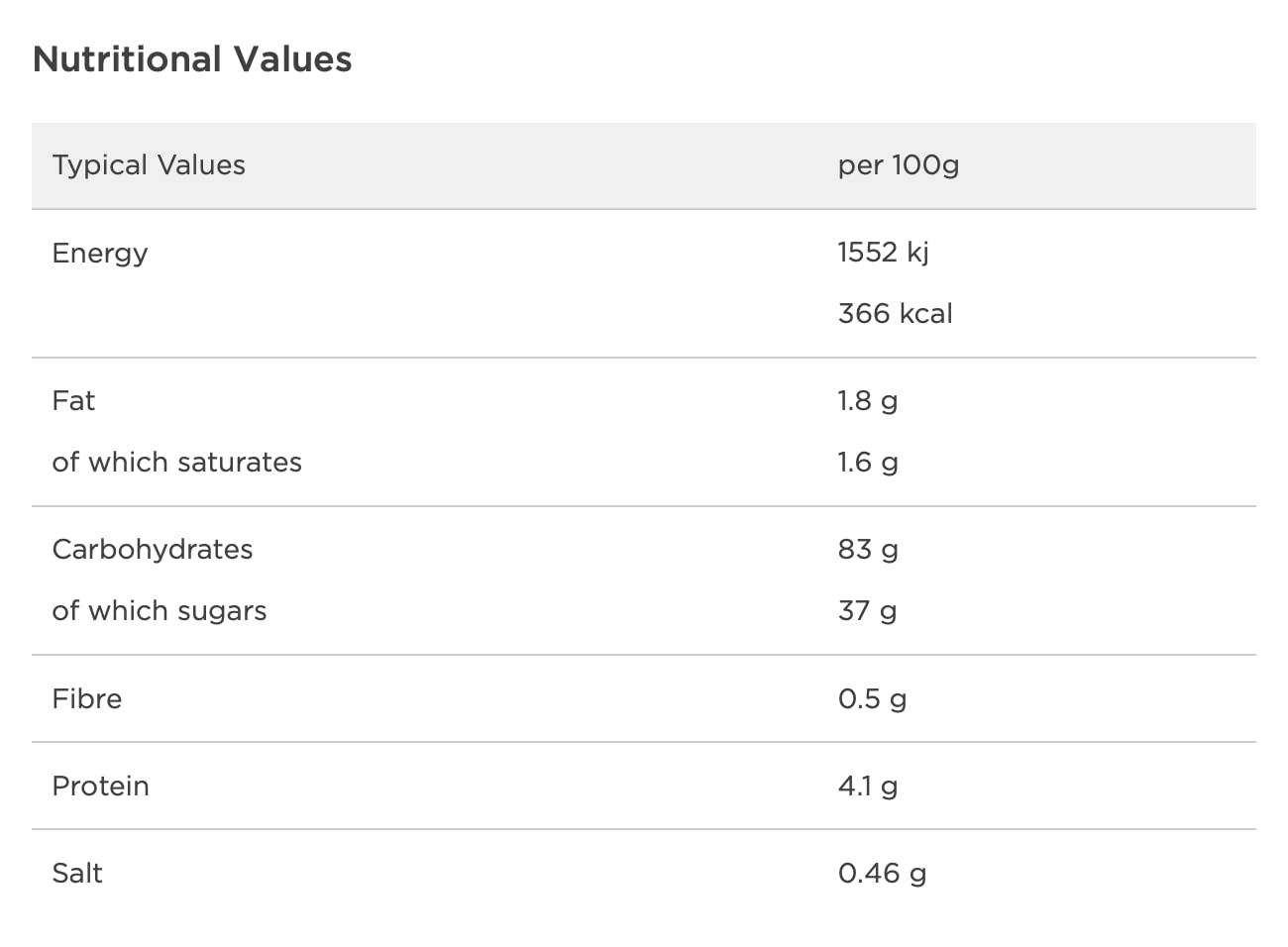Click the 1.8 g fat value
This screenshot has width=1288, height=947.
(867, 401)
